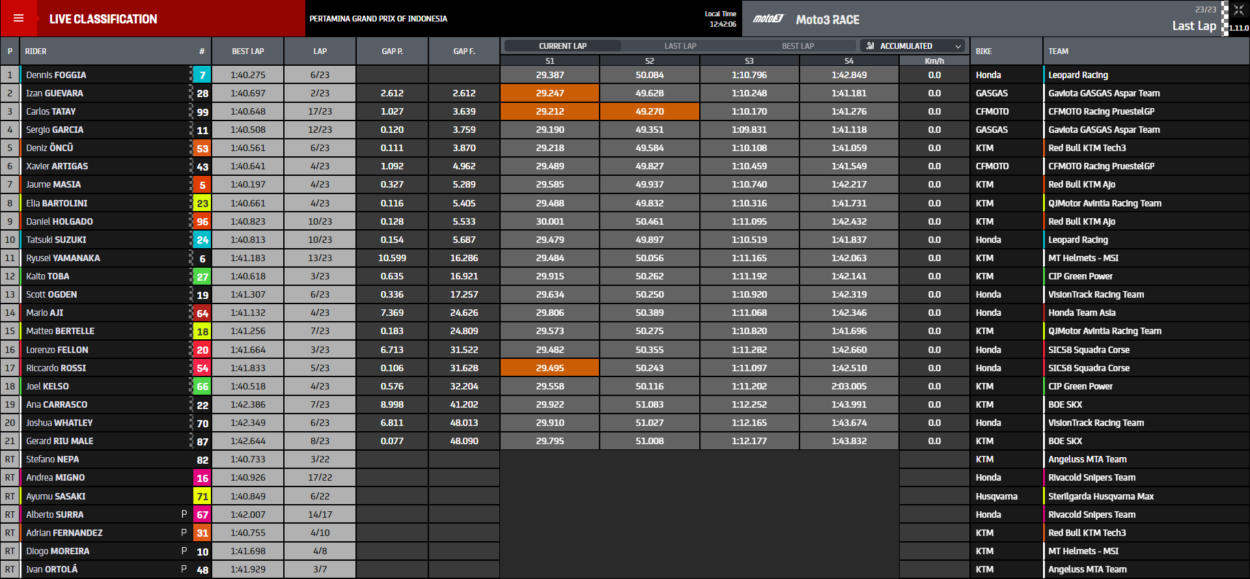Viewport: 1250px width, 579px height.
Task: Click red number badge 64 of Mario Aji
Action: point(202,313)
